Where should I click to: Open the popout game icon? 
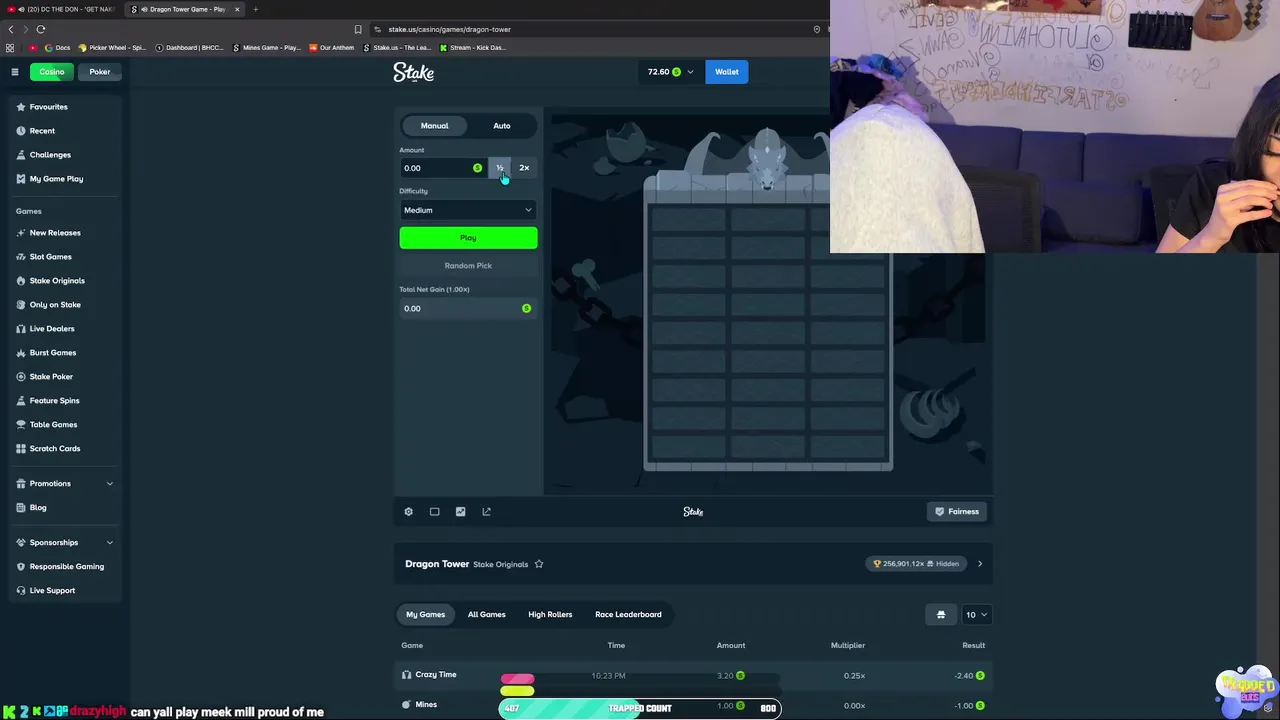[486, 512]
